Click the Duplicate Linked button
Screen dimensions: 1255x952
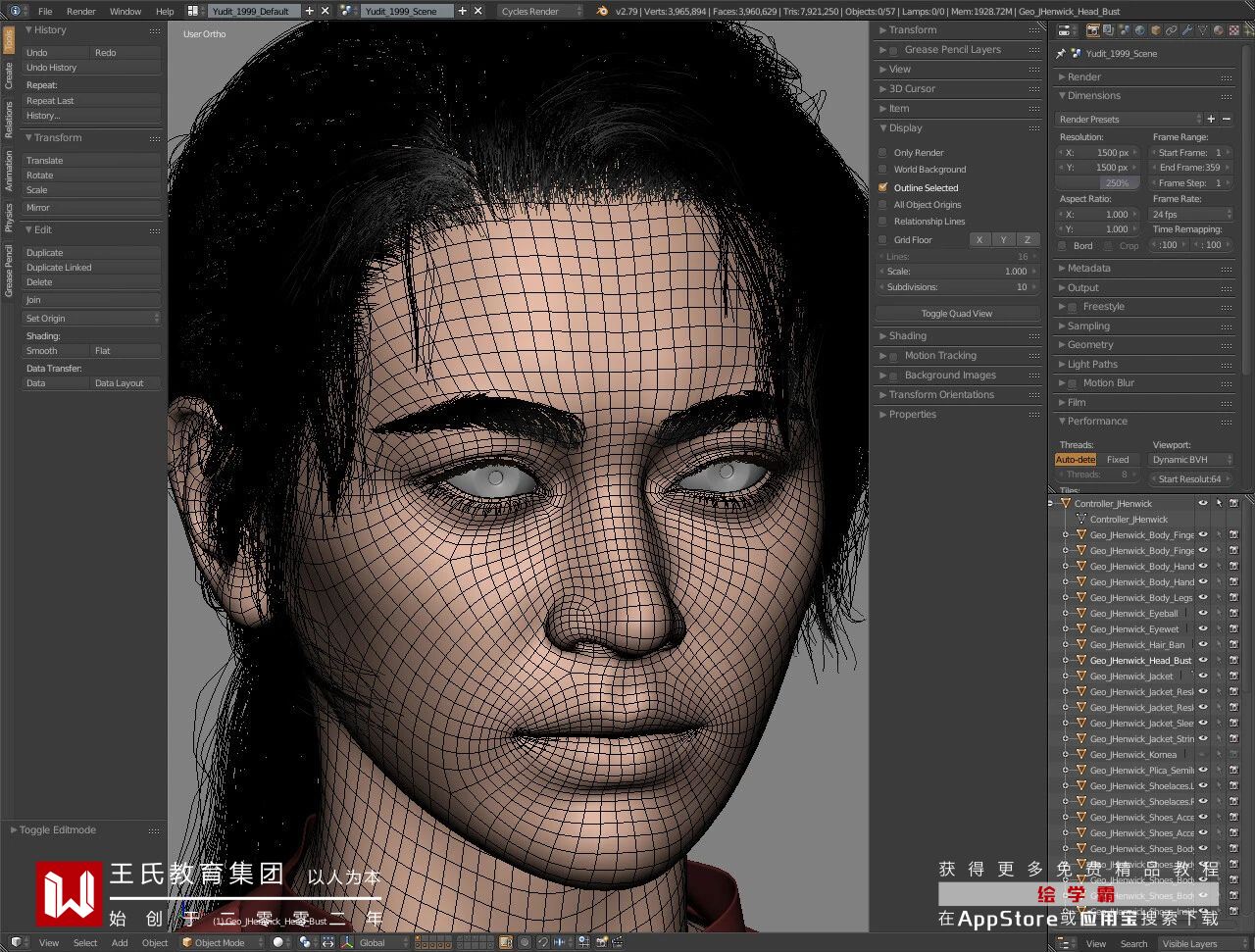91,268
